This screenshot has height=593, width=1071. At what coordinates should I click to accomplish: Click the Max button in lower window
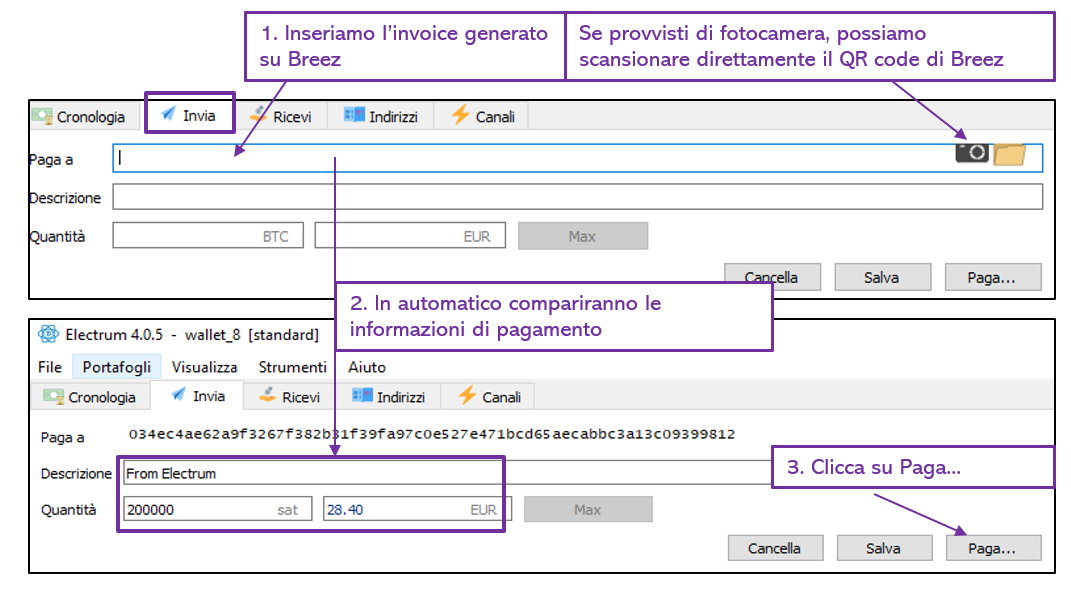click(588, 510)
